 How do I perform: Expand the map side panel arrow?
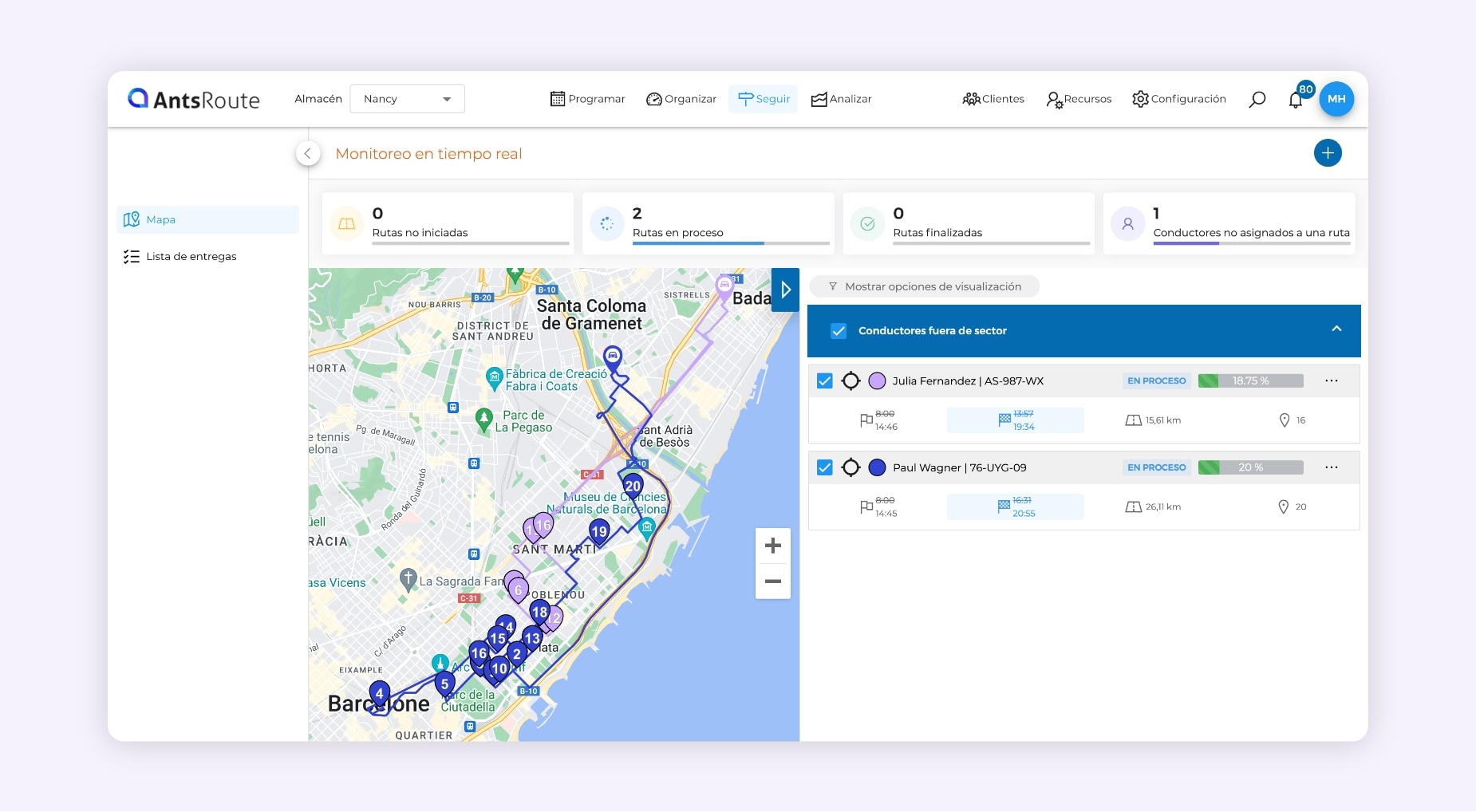(785, 290)
